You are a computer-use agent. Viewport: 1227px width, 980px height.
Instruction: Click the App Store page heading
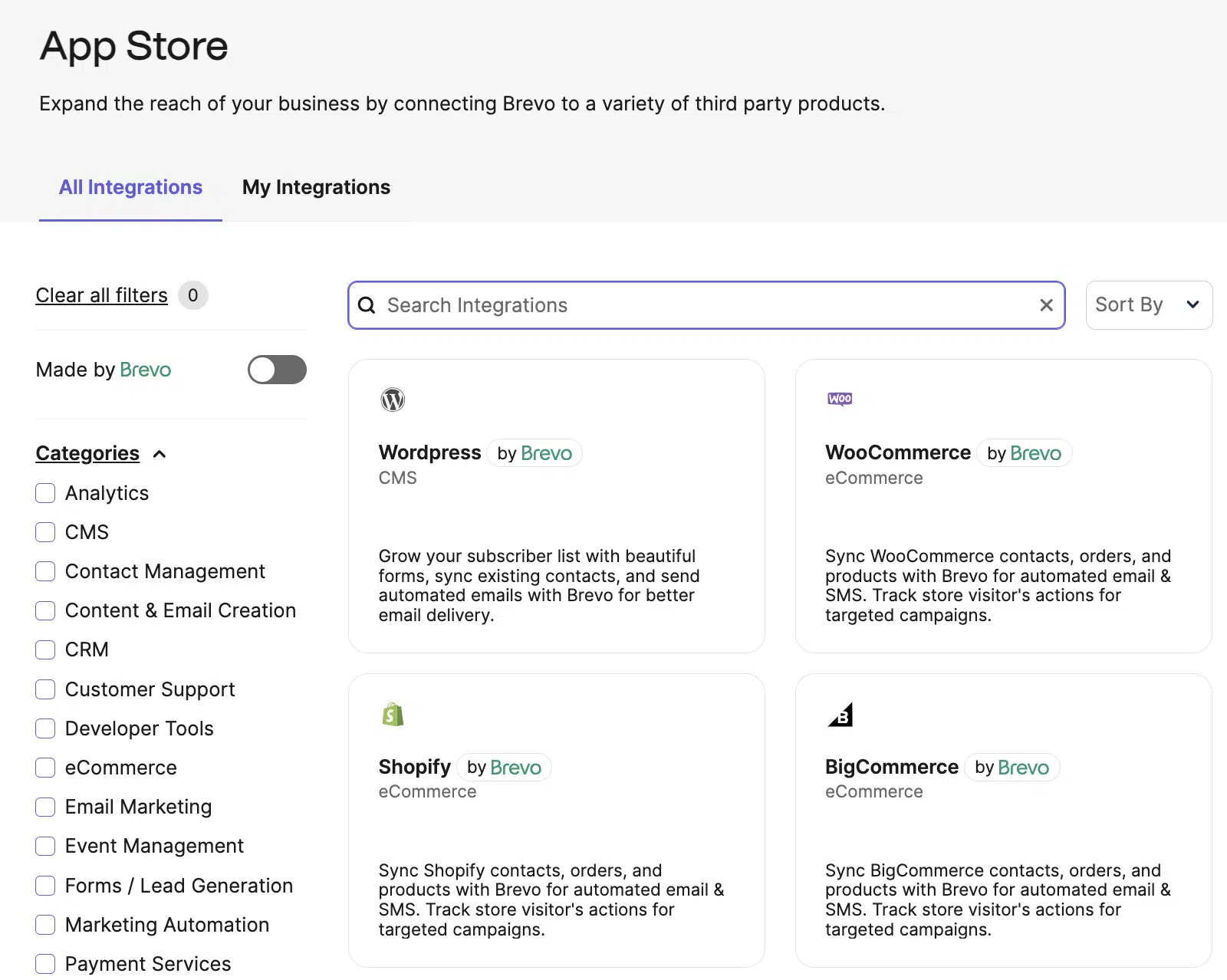pos(134,46)
